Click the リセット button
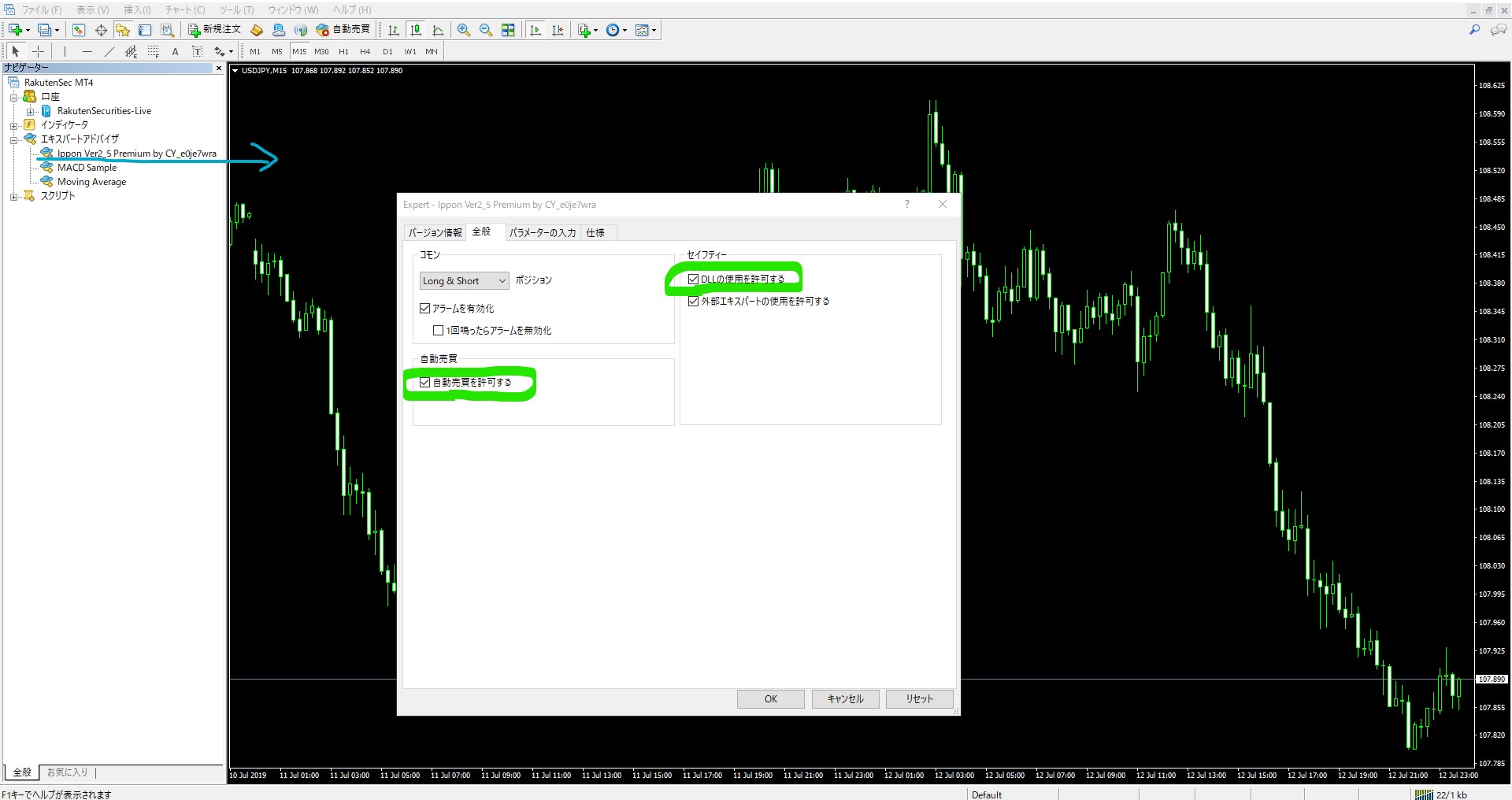 (919, 699)
